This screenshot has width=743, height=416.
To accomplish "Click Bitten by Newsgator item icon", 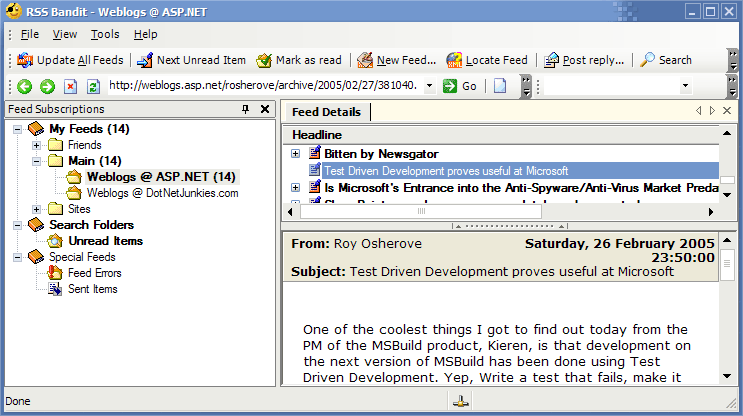I will pos(315,153).
